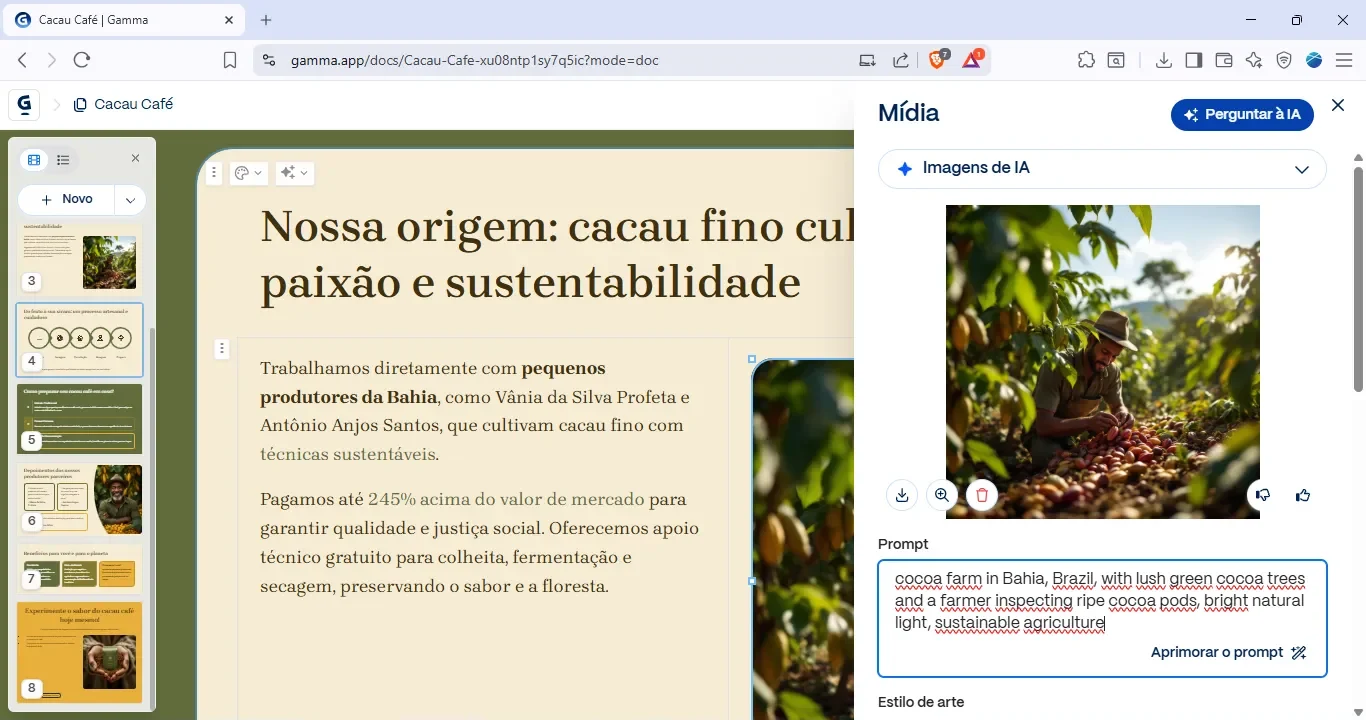Open the browser profile avatar
The width and height of the screenshot is (1366, 720).
pos(1314,60)
